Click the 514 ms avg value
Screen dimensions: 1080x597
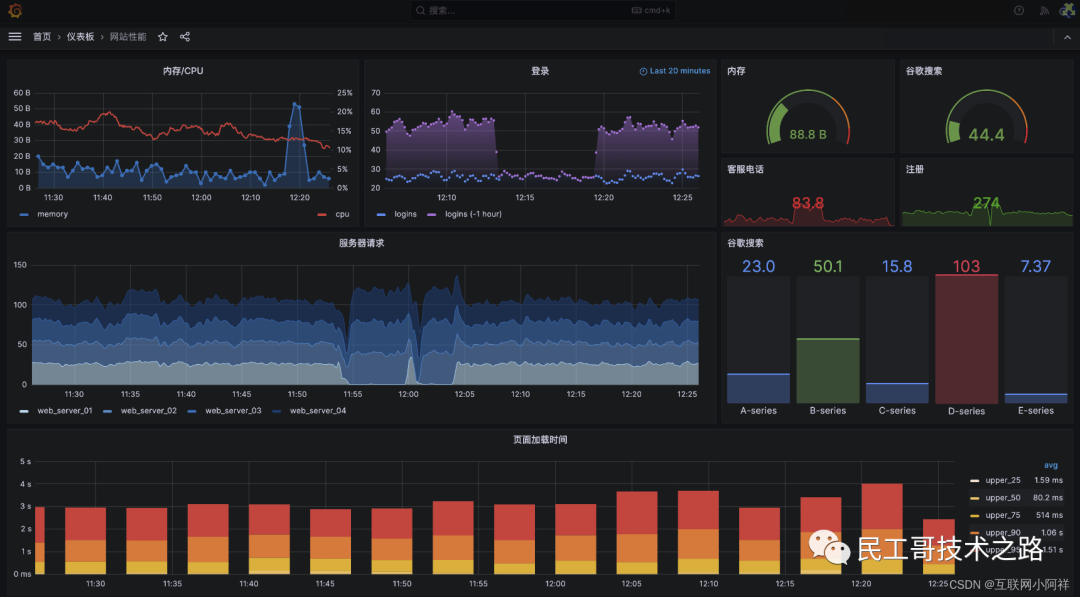pos(1049,515)
